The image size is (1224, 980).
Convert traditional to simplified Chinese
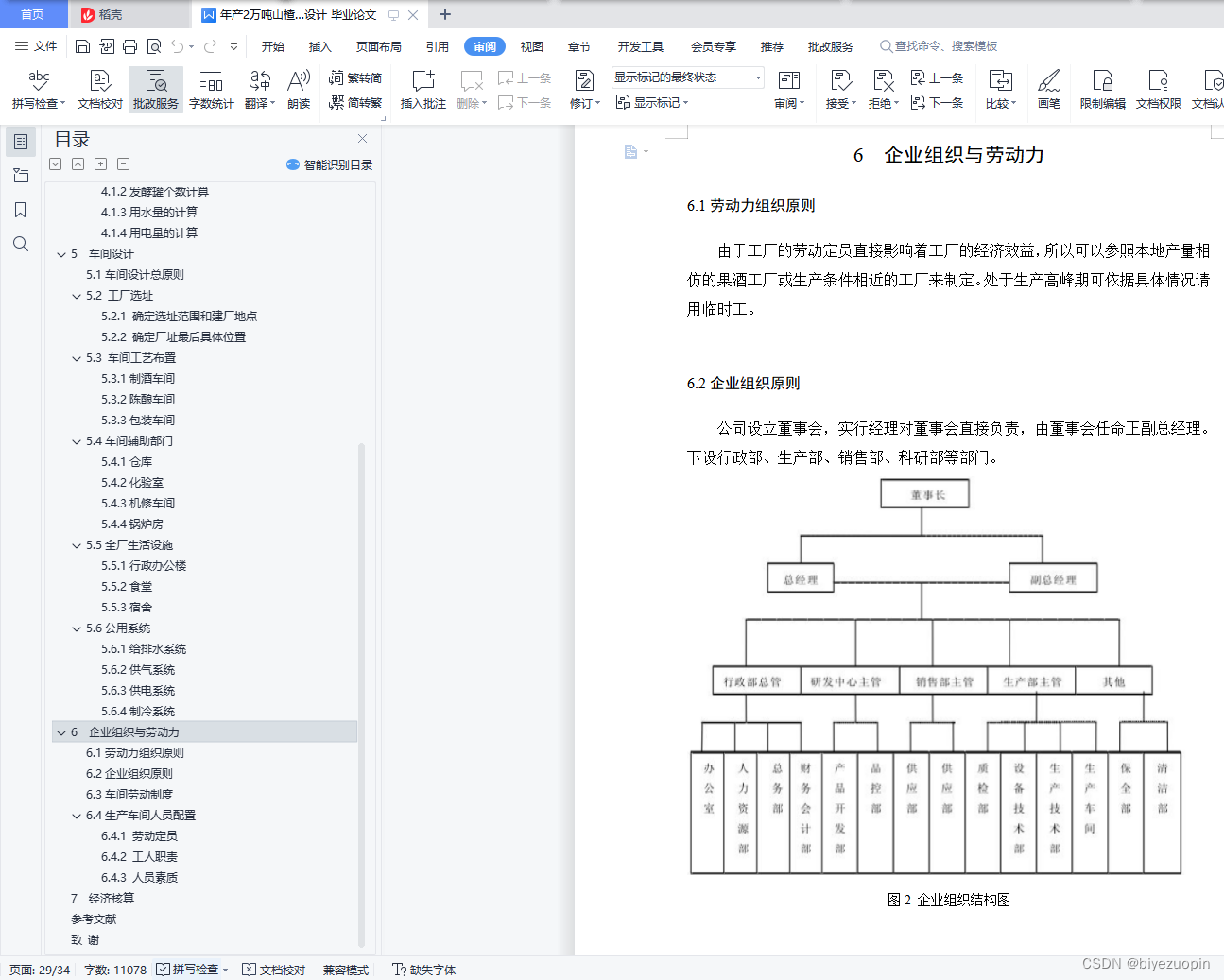point(355,78)
